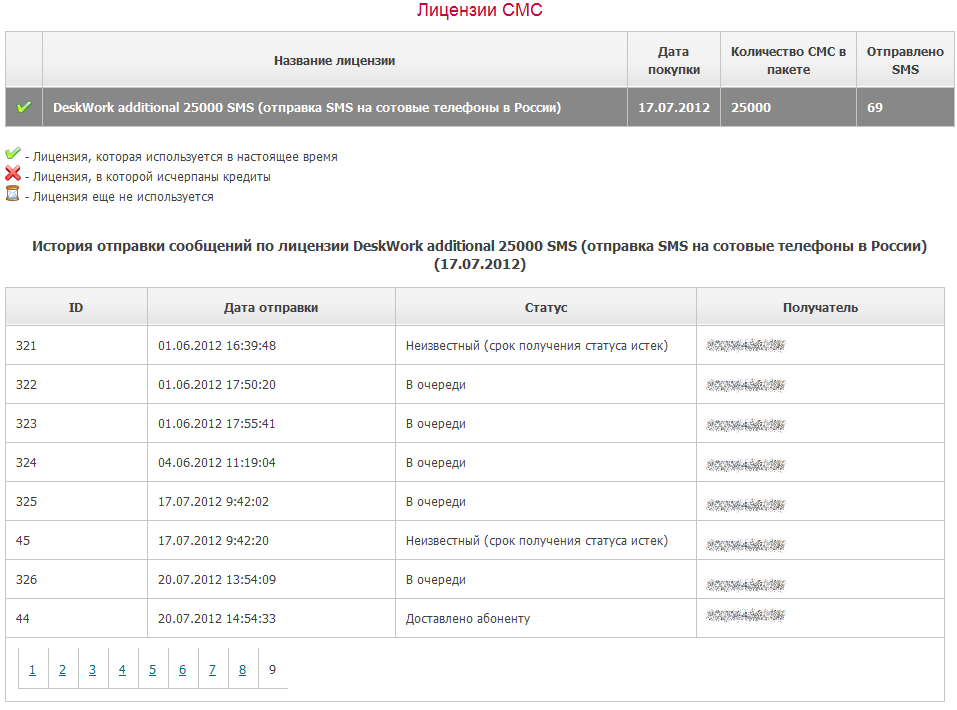
Task: Click the 'Дата отправки' column header
Action: pos(271,307)
